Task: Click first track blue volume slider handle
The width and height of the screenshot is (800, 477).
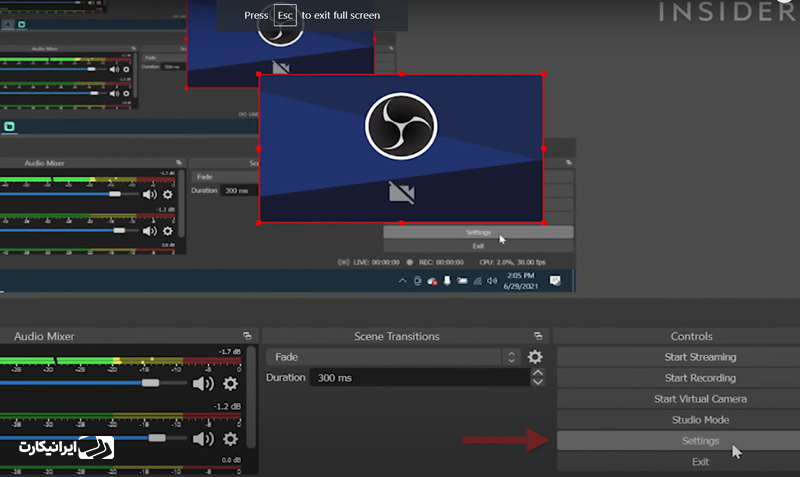Action: pos(150,383)
